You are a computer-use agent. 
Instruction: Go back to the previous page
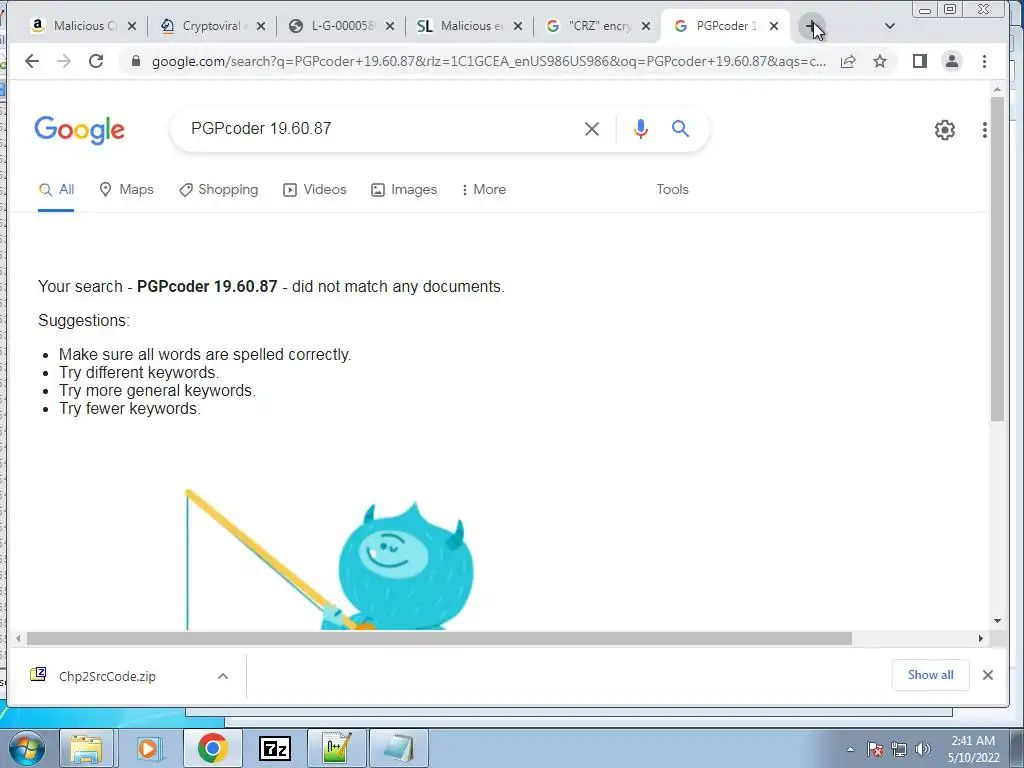[31, 61]
